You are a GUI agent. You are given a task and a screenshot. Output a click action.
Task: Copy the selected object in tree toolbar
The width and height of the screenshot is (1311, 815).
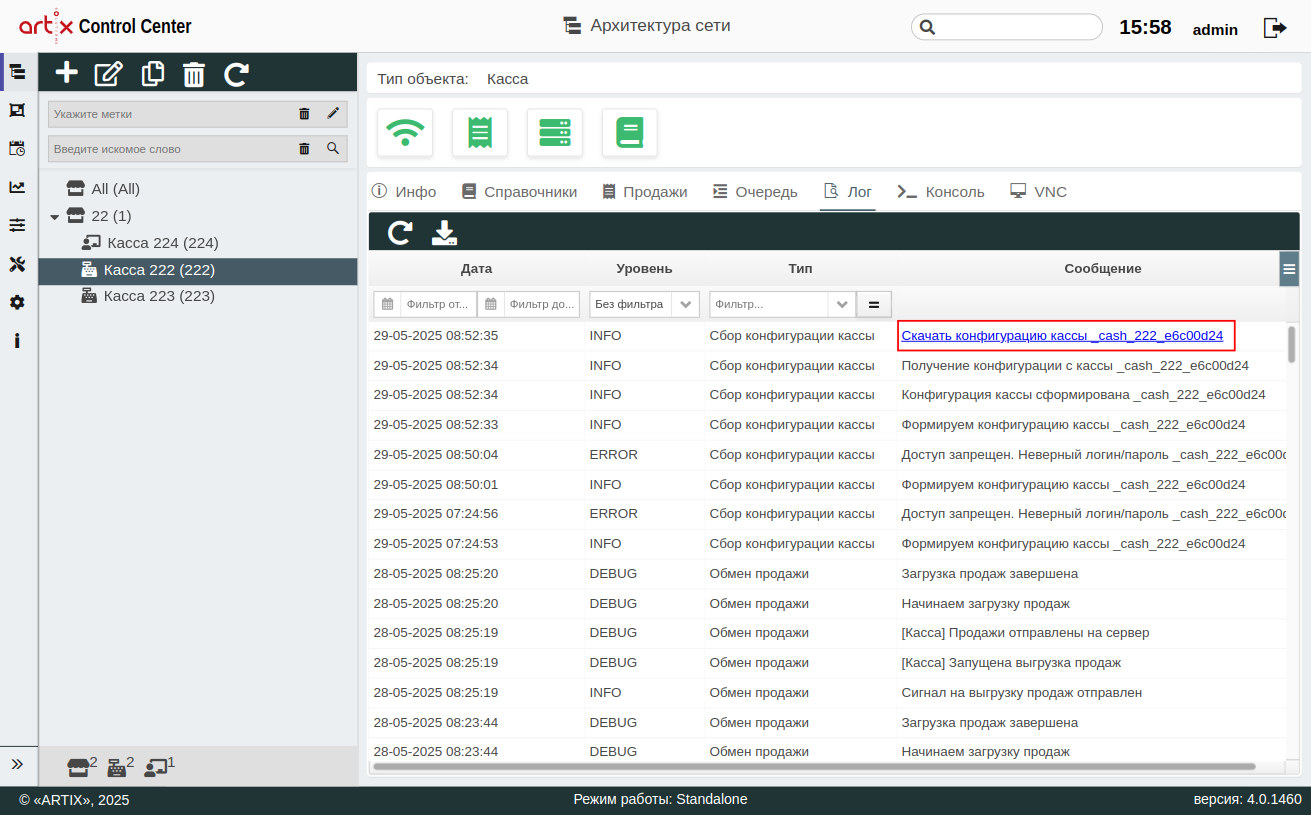[x=153, y=73]
